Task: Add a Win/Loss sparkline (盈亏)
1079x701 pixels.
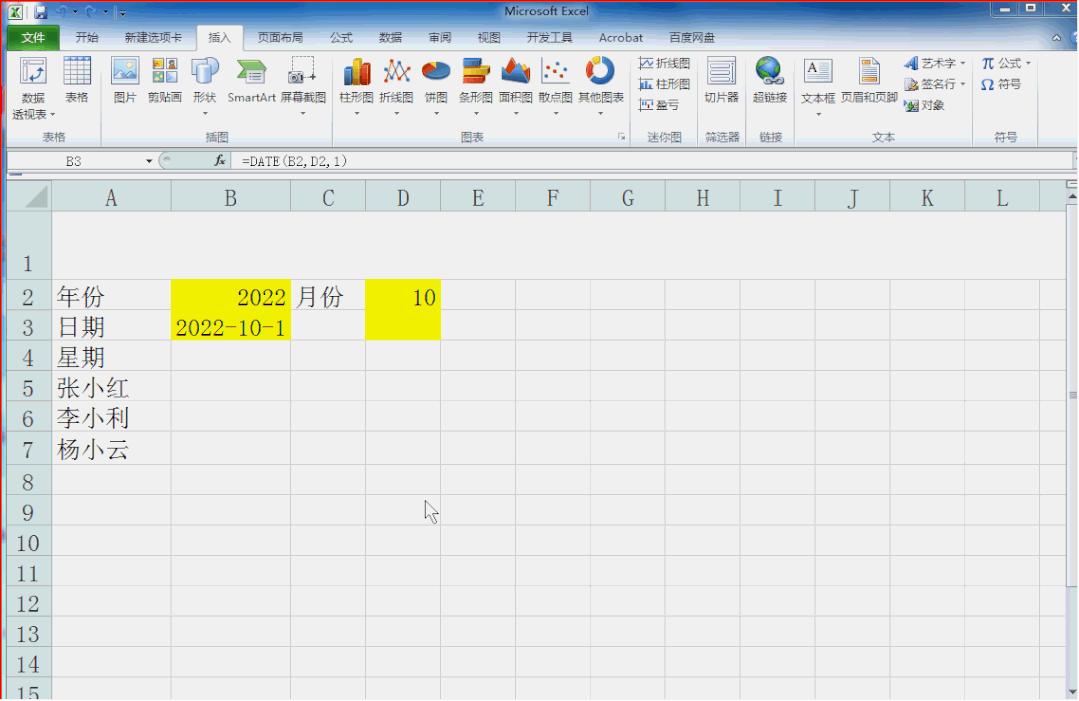Action: click(x=659, y=105)
